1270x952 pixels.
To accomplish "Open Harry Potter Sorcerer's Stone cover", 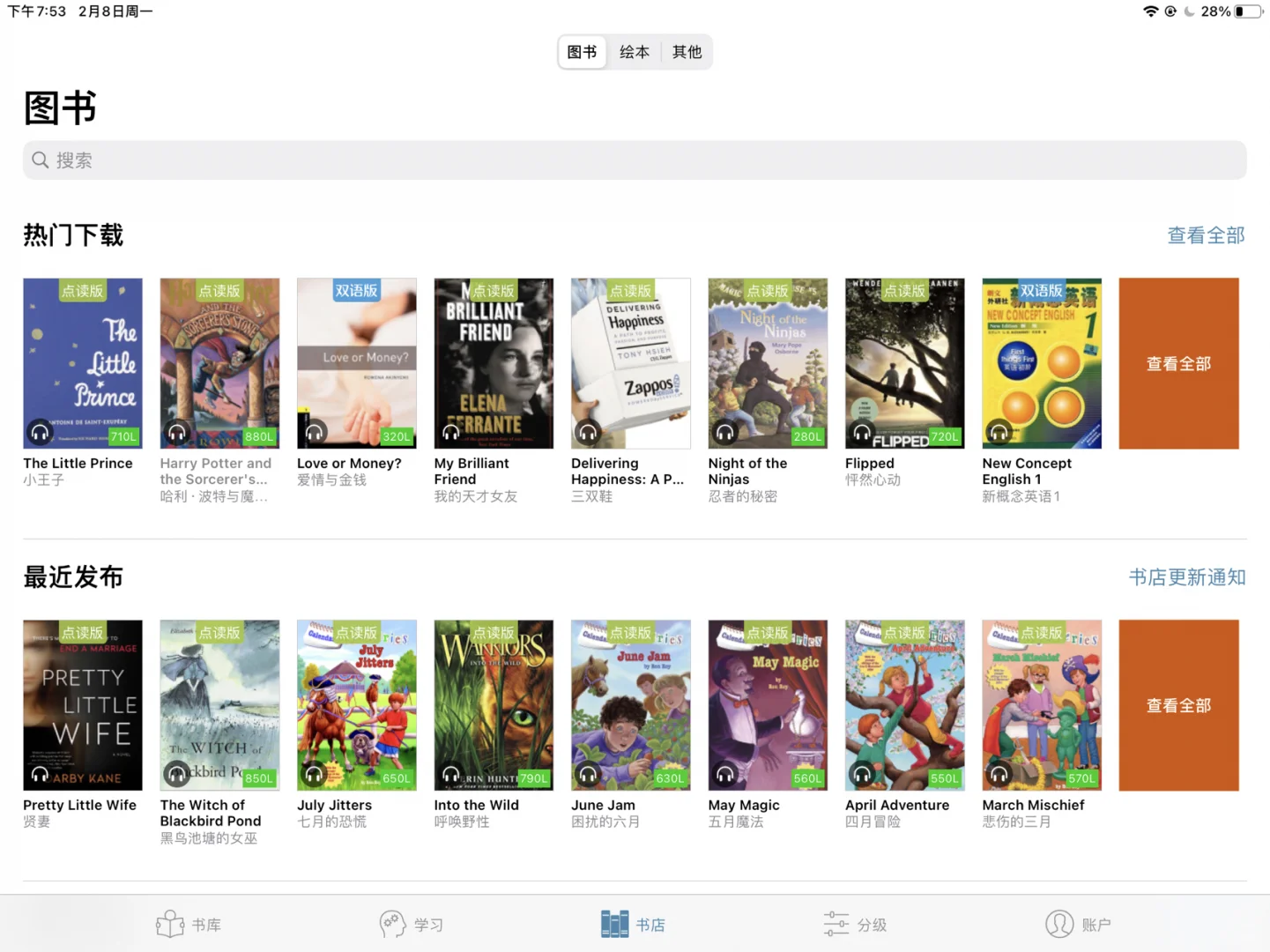I will [219, 363].
